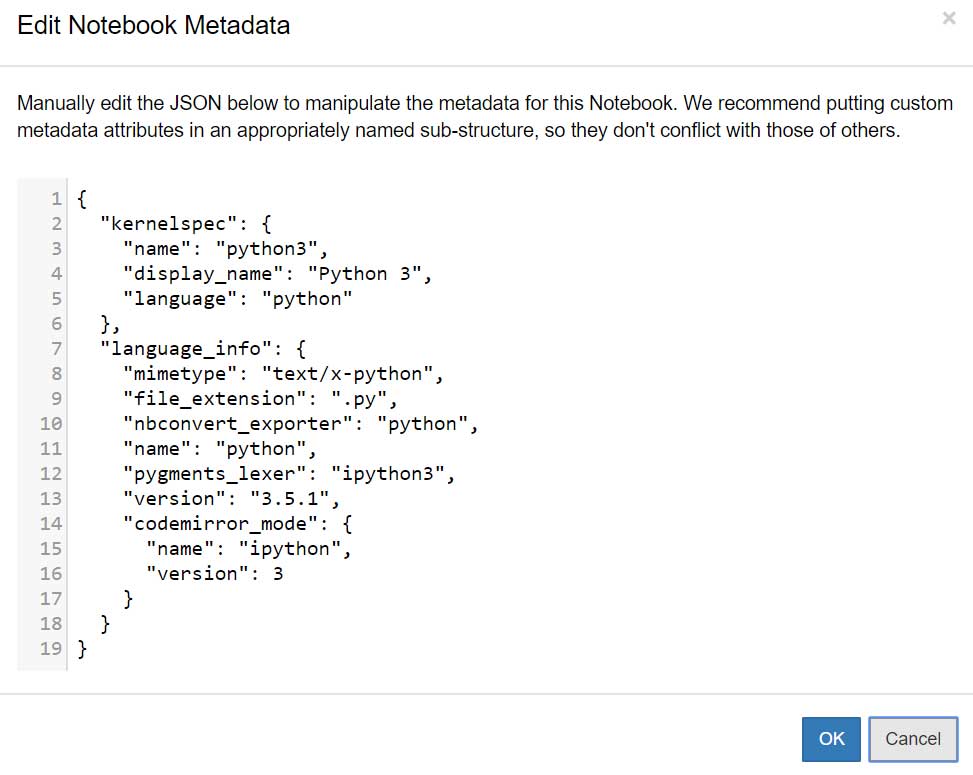The height and width of the screenshot is (775, 973).
Task: Click the "ipython3" pygments_lexer value
Action: tap(397, 473)
